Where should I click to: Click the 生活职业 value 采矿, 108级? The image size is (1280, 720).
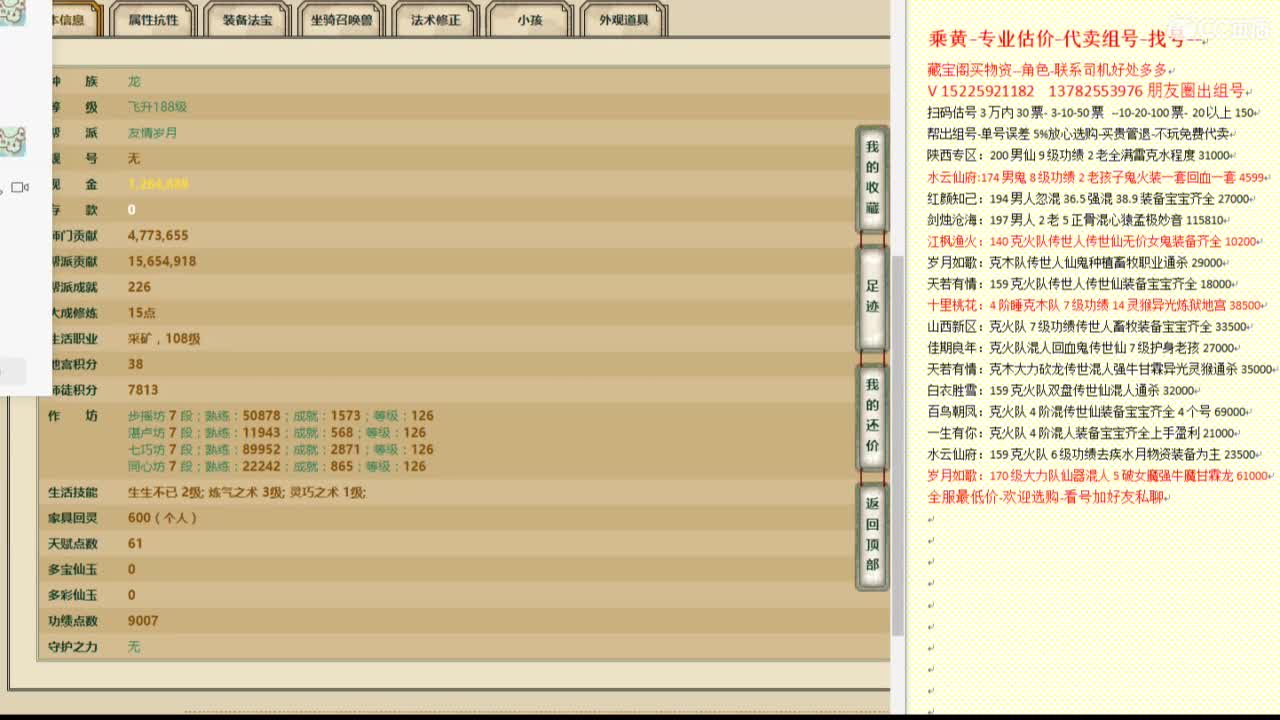pyautogui.click(x=164, y=339)
